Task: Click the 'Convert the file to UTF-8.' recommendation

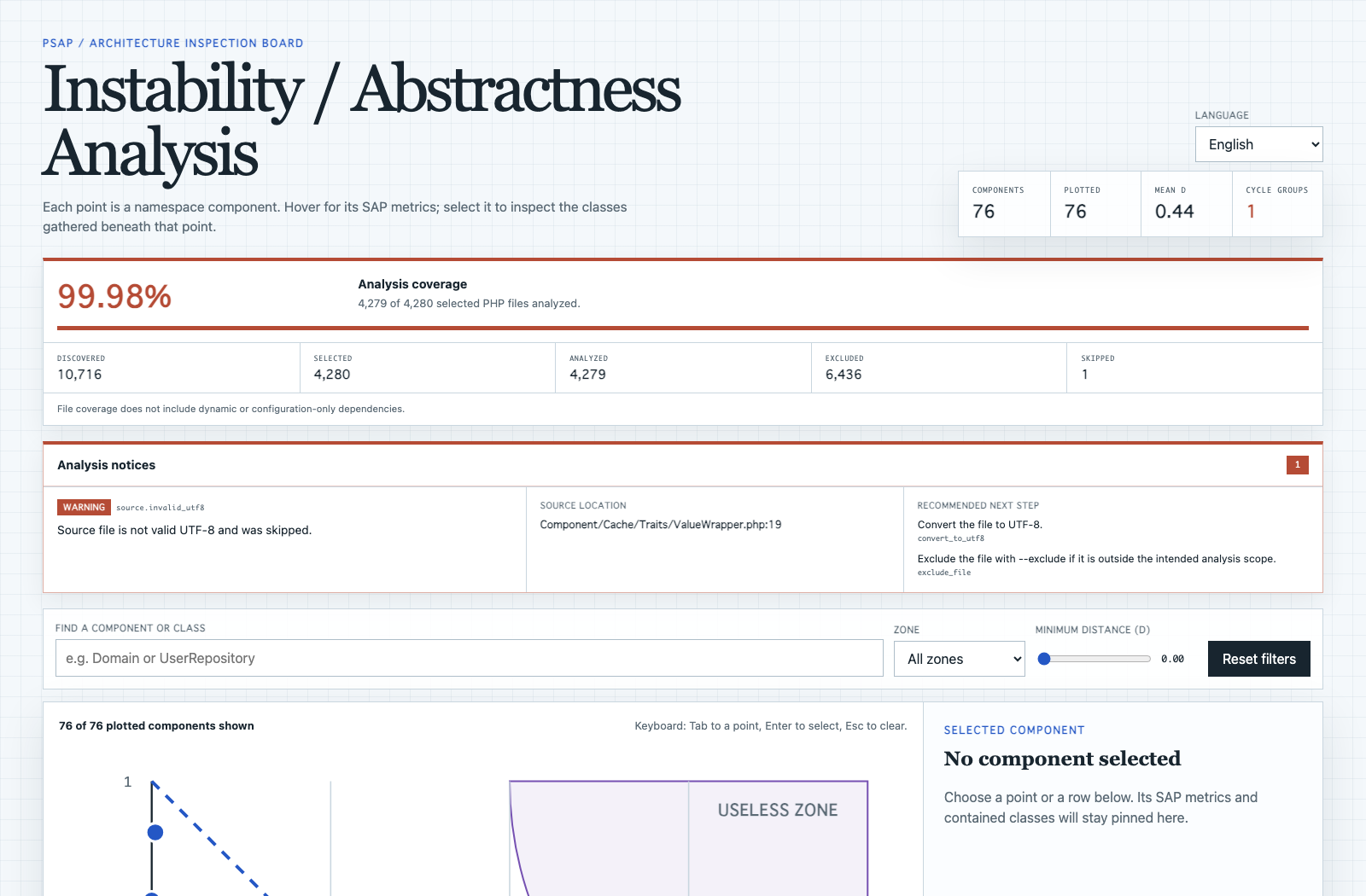Action: (x=980, y=525)
